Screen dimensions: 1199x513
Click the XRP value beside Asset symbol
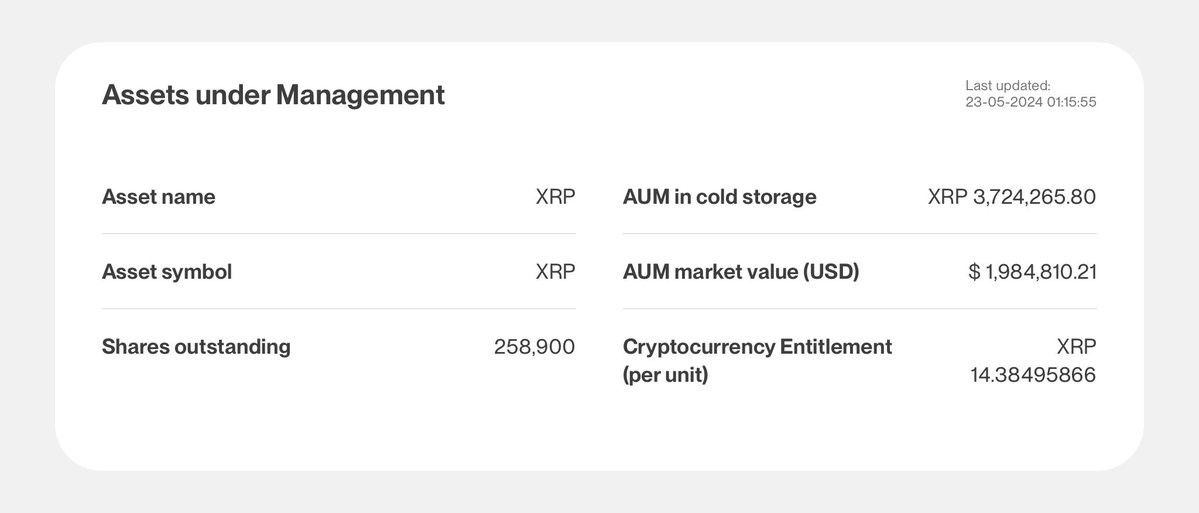click(555, 272)
